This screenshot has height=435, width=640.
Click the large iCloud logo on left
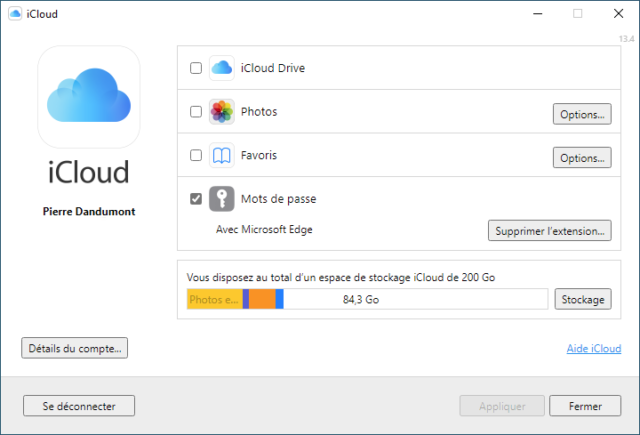pos(89,97)
